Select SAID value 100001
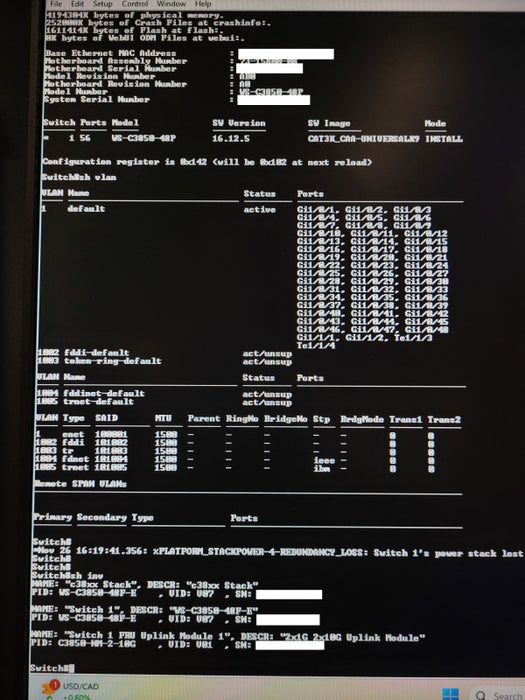The image size is (525, 700). click(x=111, y=434)
